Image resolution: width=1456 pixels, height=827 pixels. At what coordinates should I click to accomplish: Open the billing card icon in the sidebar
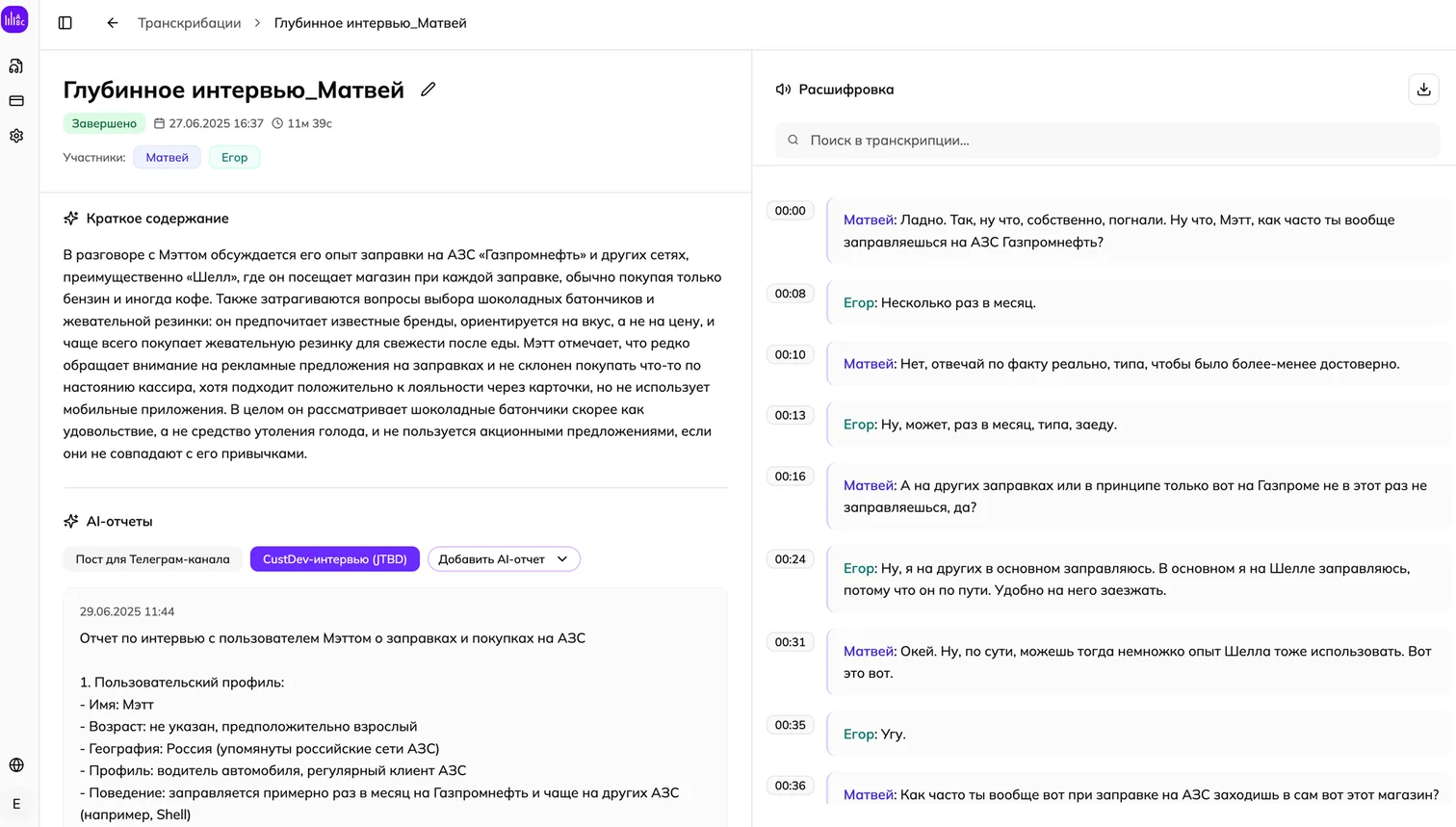15,100
